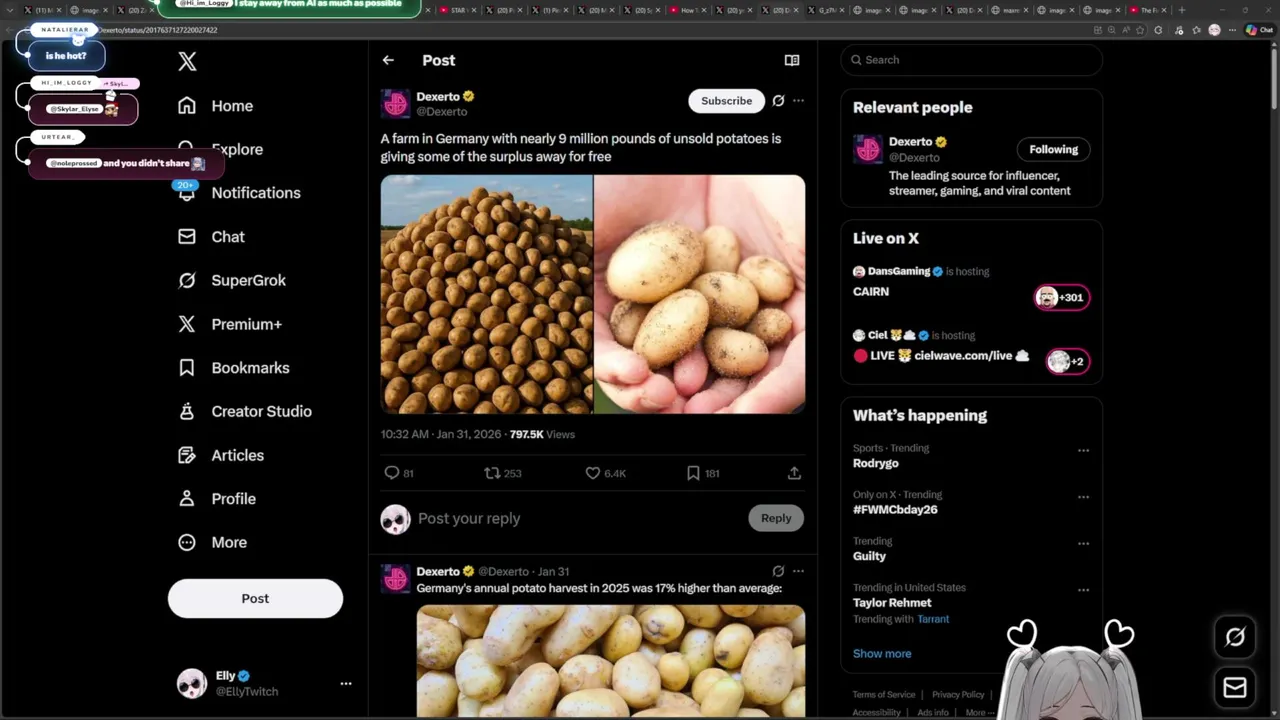Click the Bookmarks sidebar icon
1280x720 pixels.
click(187, 368)
